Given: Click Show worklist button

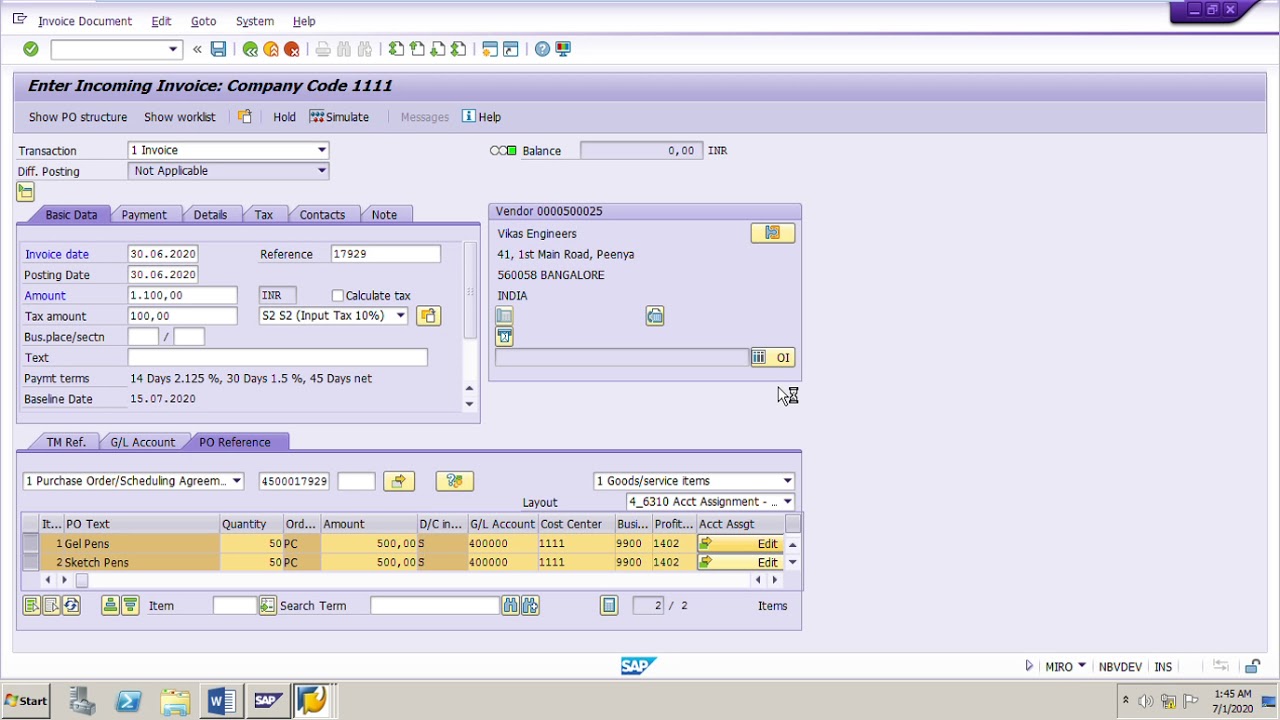Looking at the screenshot, I should click(180, 117).
